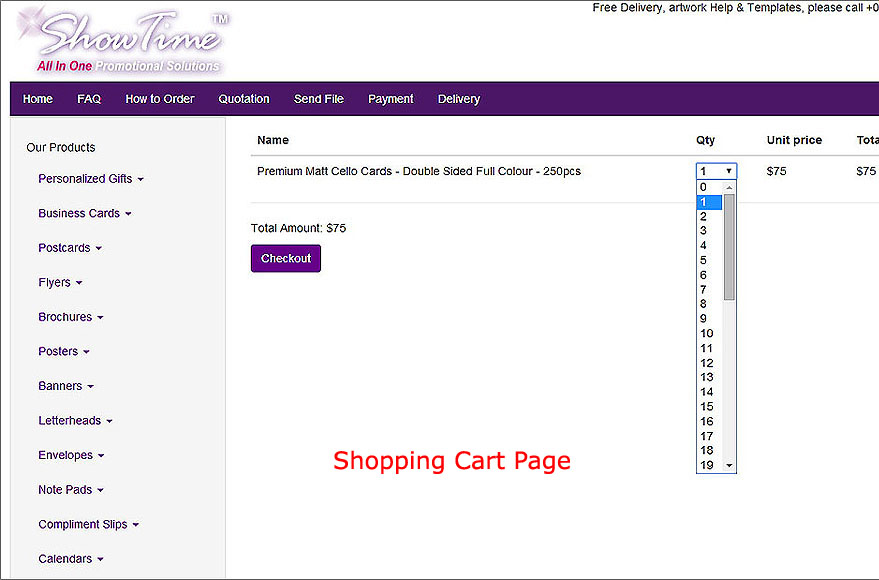
Task: Choose quantity 12 in Qty list
Action: (710, 363)
